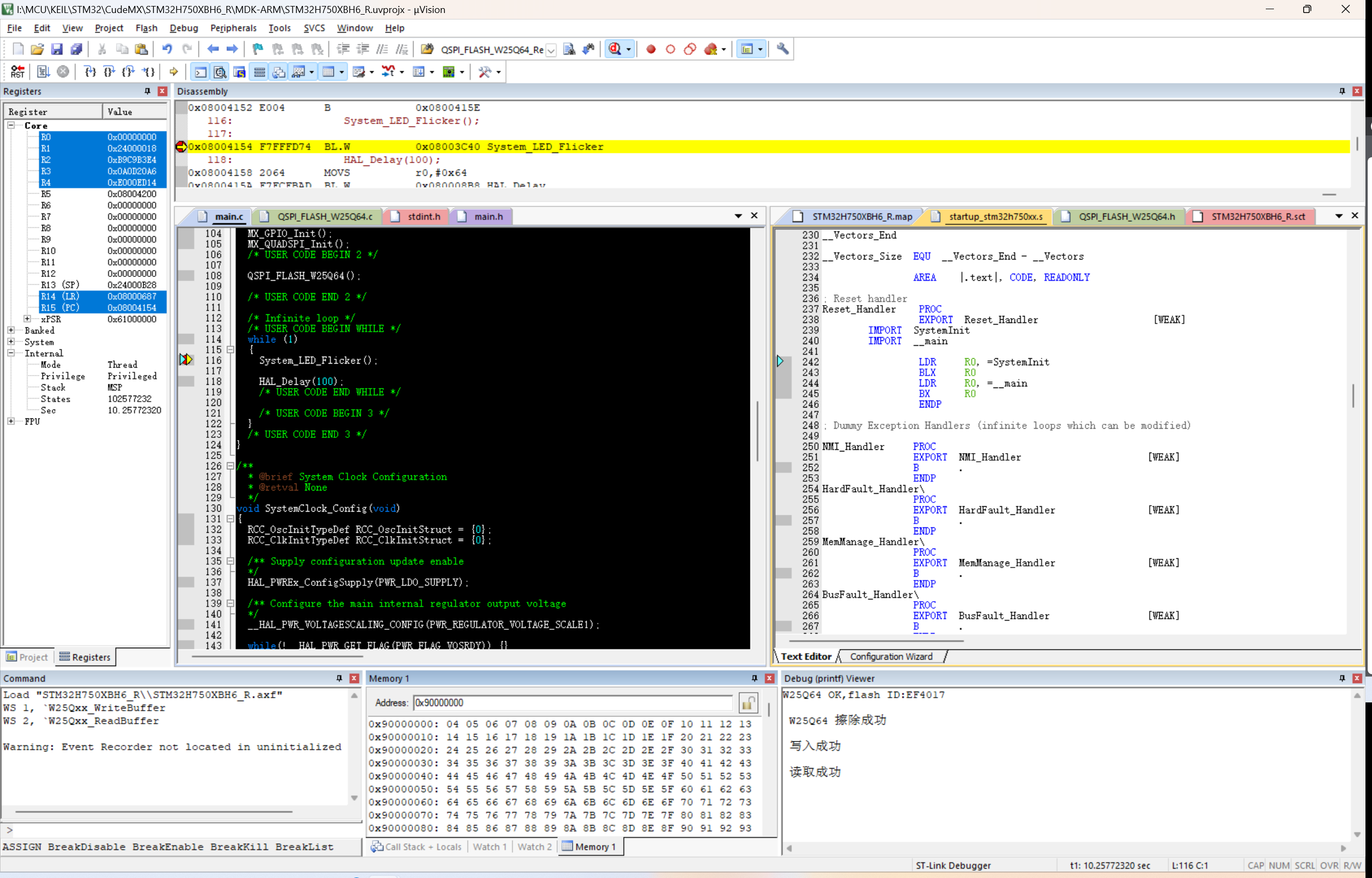1372x878 pixels.
Task: Click the Save All icon
Action: (76, 49)
